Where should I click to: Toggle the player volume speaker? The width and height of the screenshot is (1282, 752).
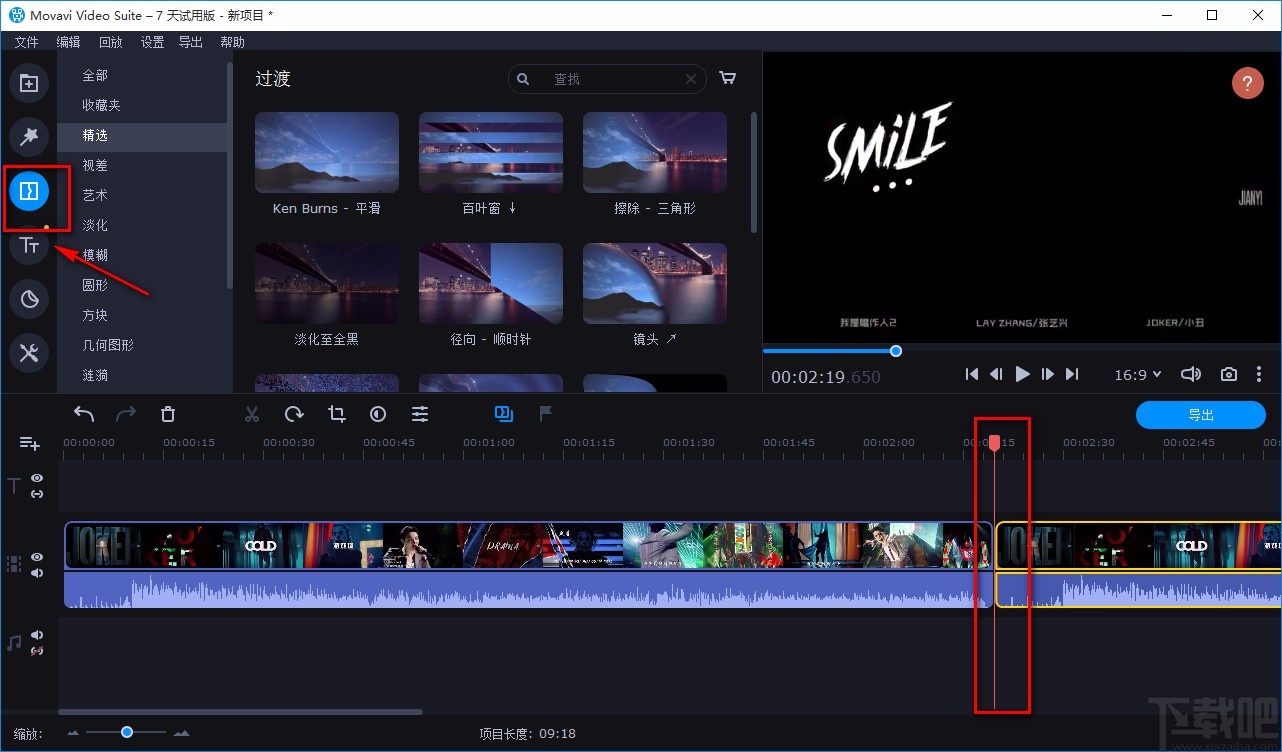1191,374
